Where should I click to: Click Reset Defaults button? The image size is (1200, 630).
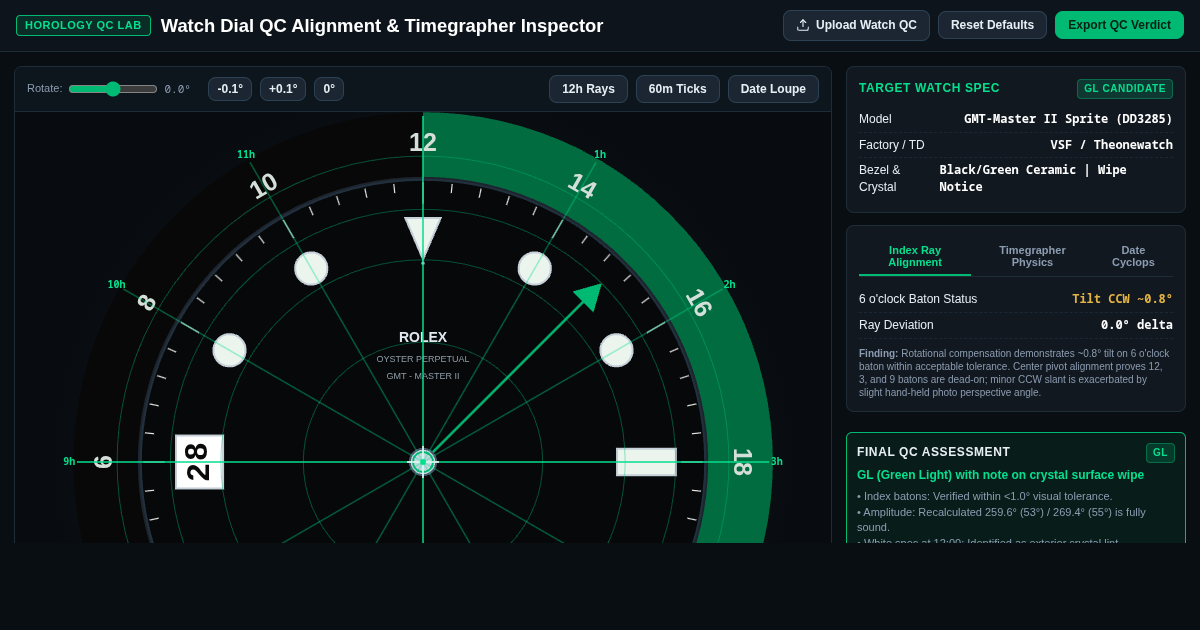tap(992, 25)
